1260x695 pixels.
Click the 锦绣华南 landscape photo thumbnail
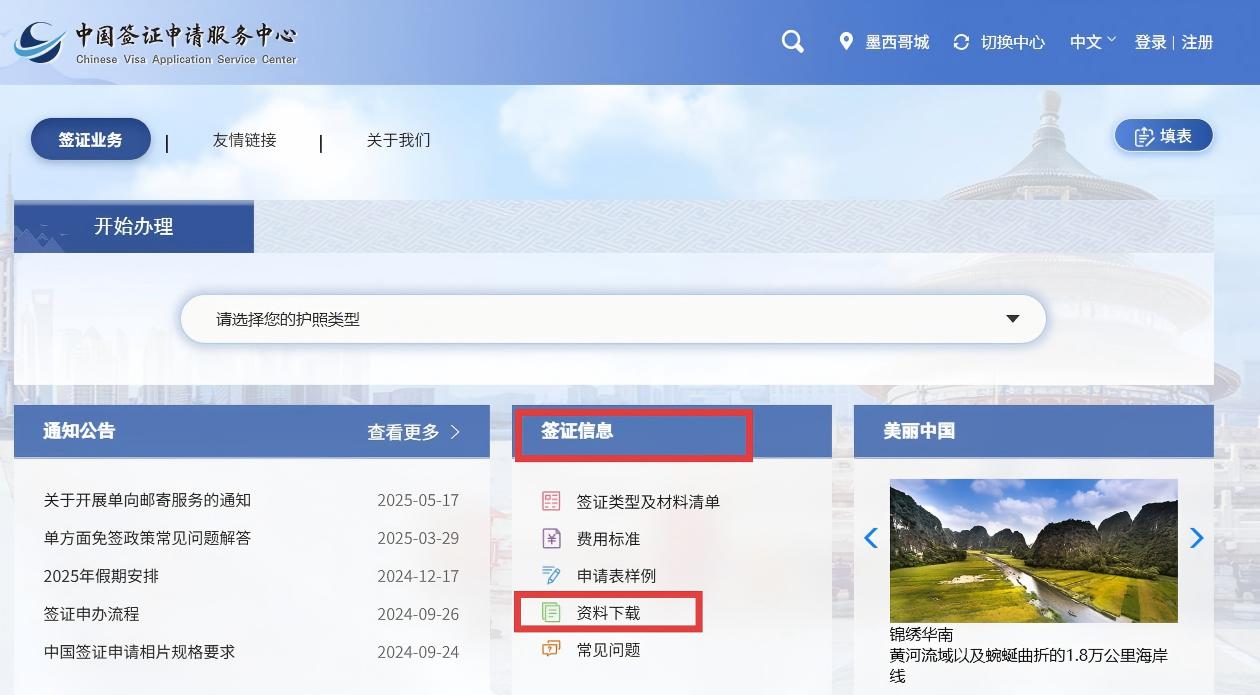point(1033,550)
